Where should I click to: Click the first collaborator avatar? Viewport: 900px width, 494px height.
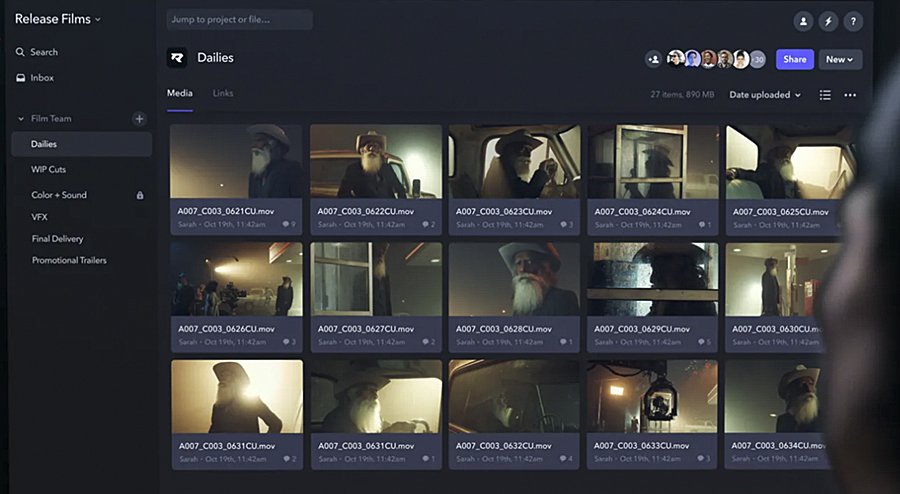[x=676, y=59]
